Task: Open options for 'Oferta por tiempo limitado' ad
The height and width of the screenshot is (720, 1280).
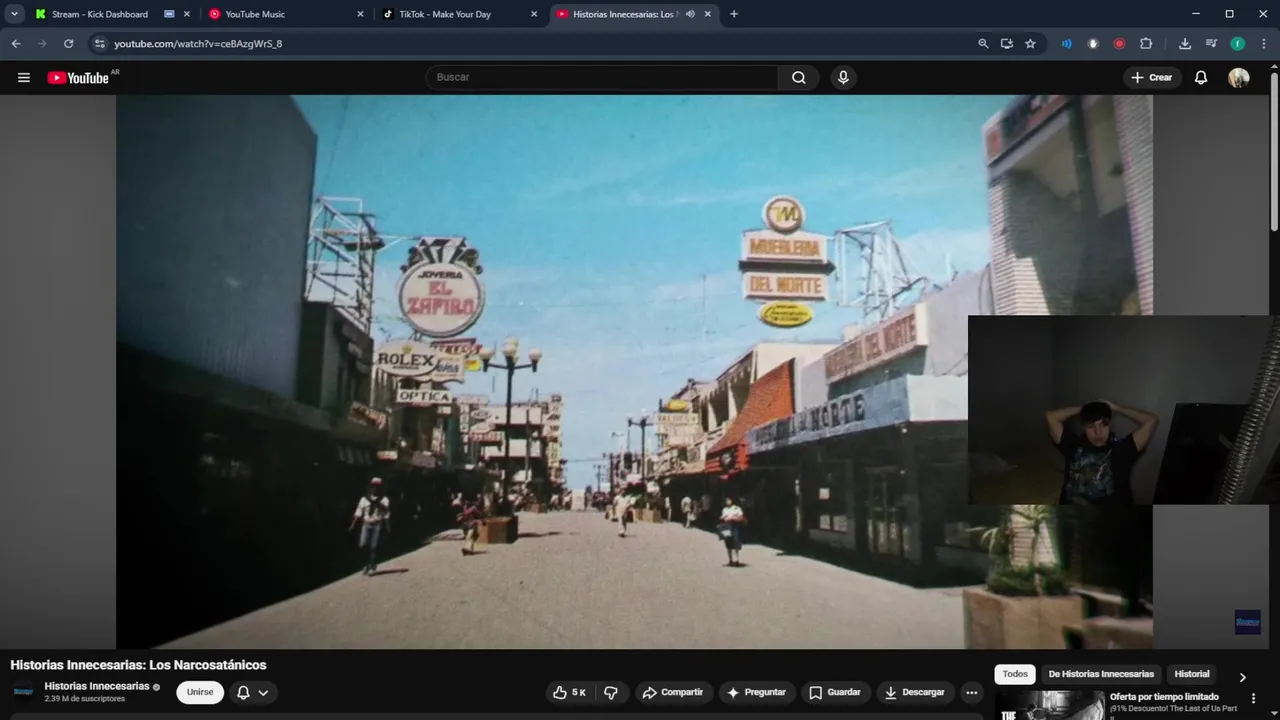Action: point(1253,698)
